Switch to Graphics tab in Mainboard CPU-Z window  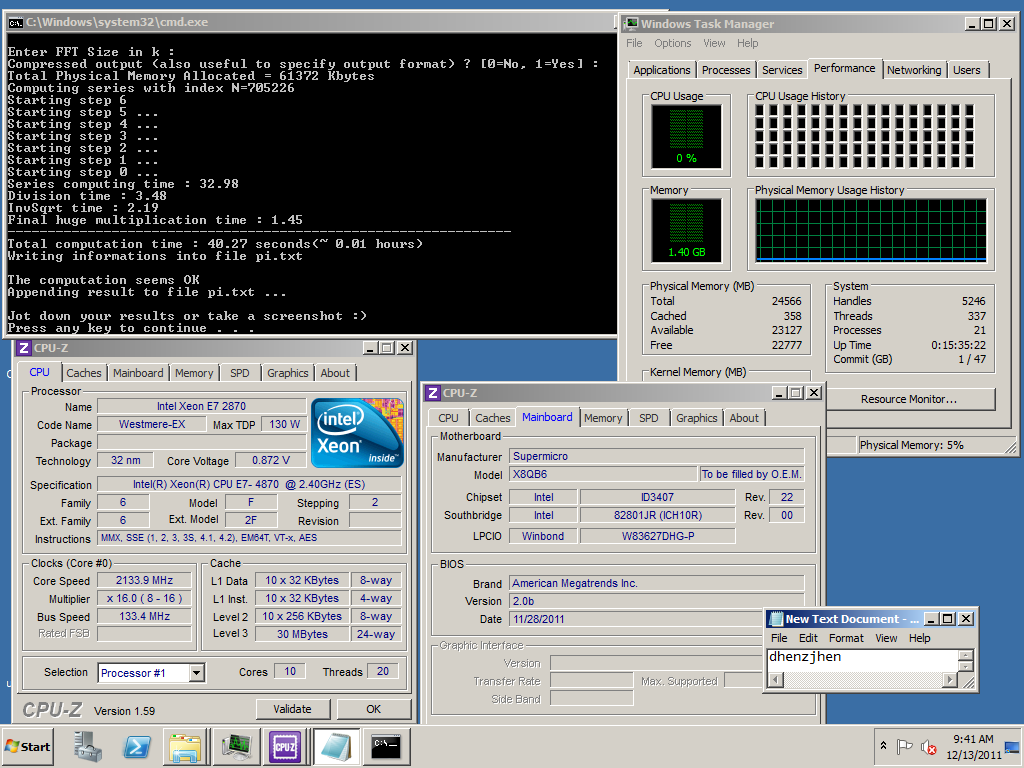pos(696,418)
